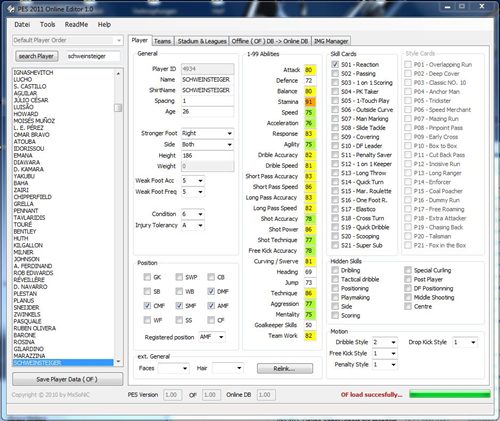The image size is (500, 421).
Task: Click the Attack ability value 80
Action: click(310, 70)
